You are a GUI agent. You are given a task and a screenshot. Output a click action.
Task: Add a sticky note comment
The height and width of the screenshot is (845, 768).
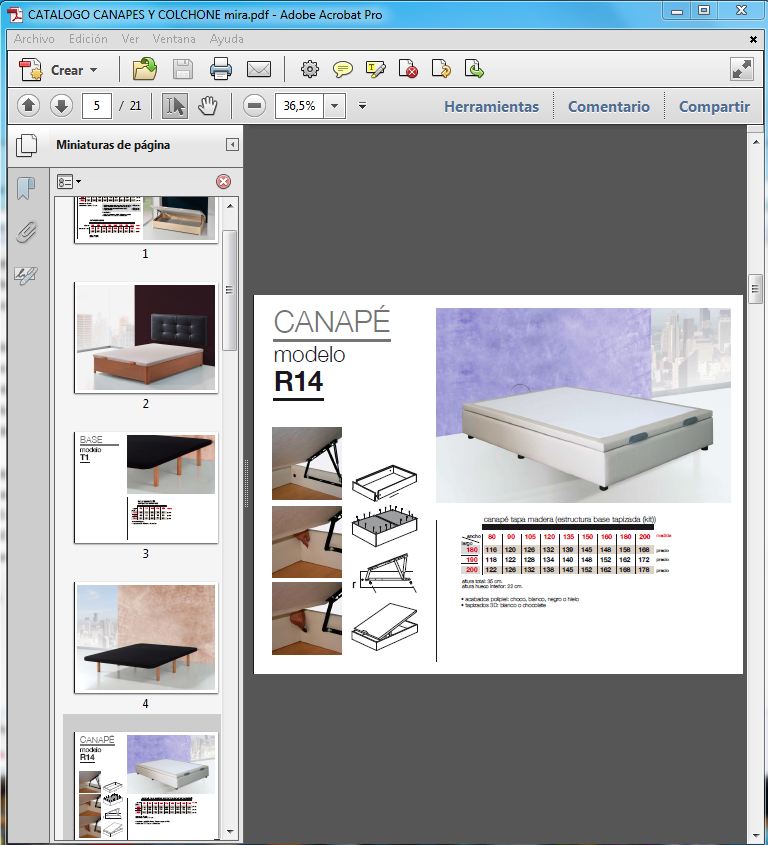click(x=343, y=69)
